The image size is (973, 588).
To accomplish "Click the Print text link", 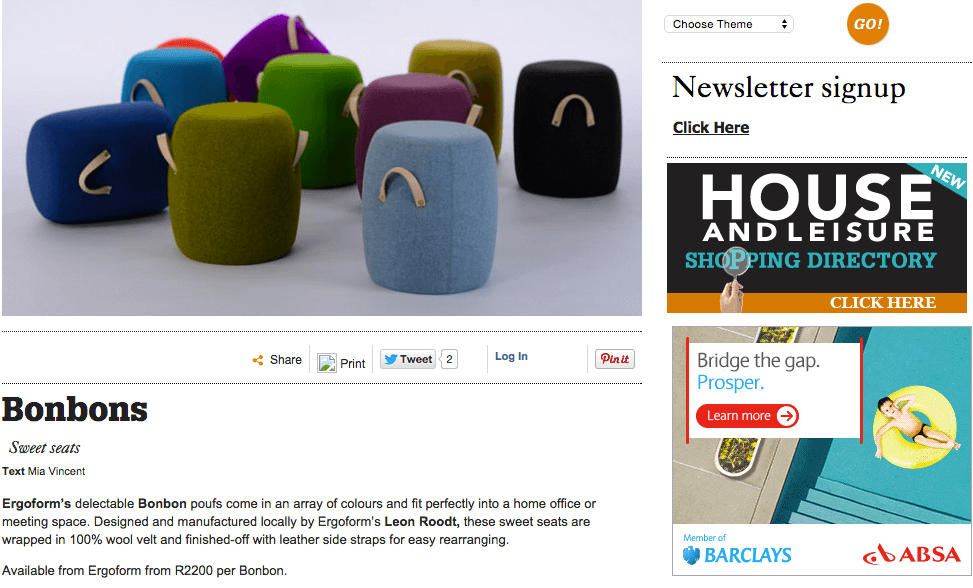I will 352,363.
